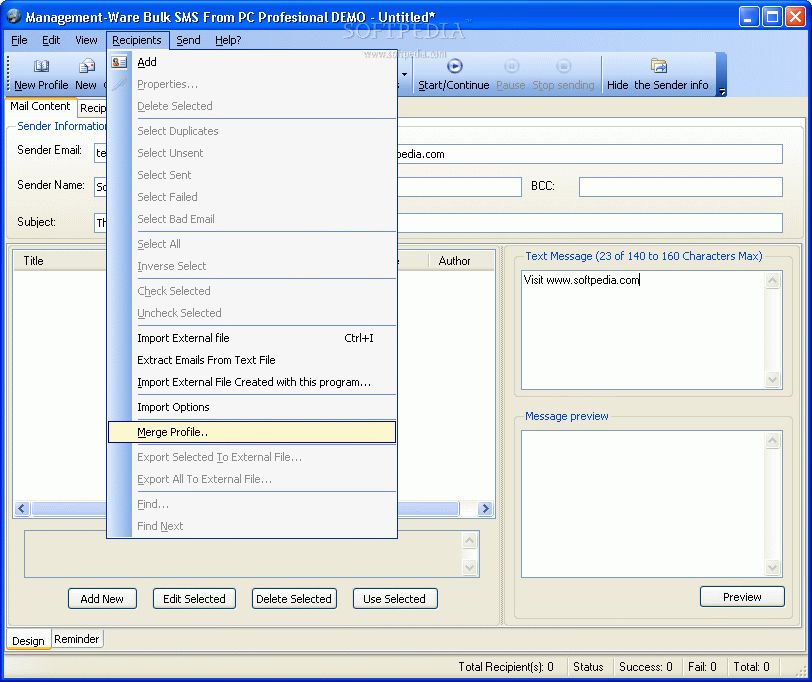Choose Import External file menu entry
Screen dimensions: 812x682
tap(252, 338)
